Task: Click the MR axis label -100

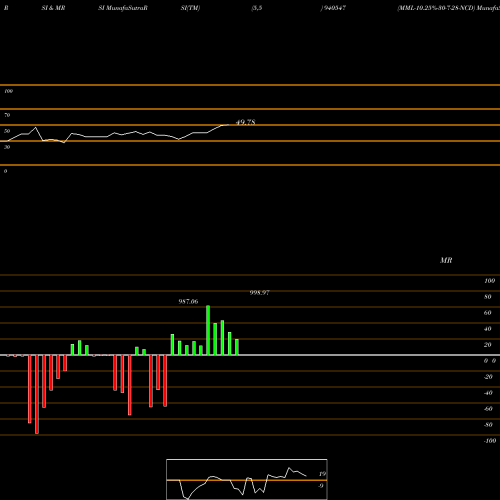Action: (x=490, y=441)
